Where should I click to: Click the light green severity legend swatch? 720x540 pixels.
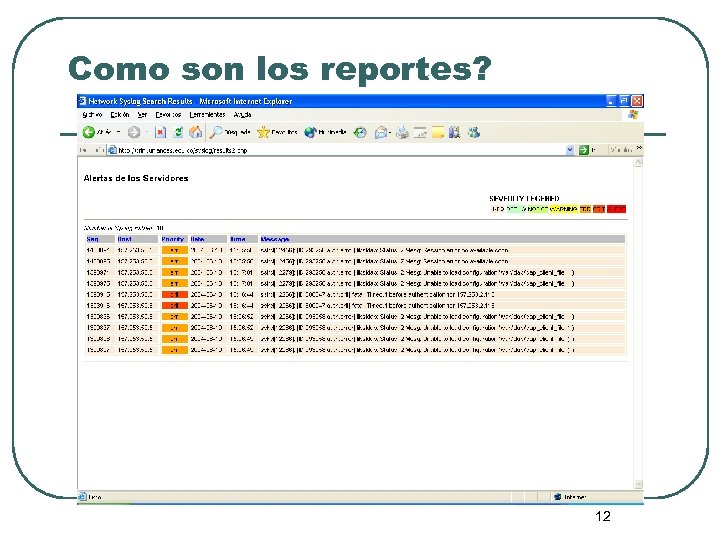pos(515,209)
